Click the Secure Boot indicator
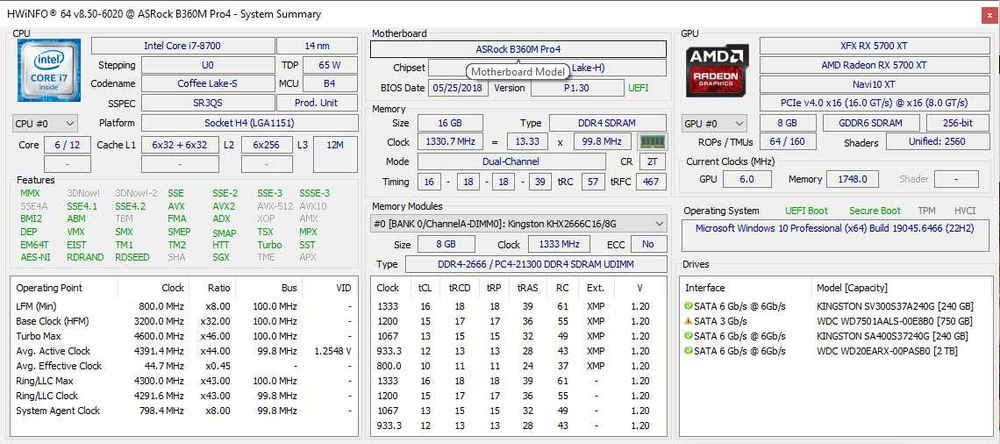 pos(875,211)
